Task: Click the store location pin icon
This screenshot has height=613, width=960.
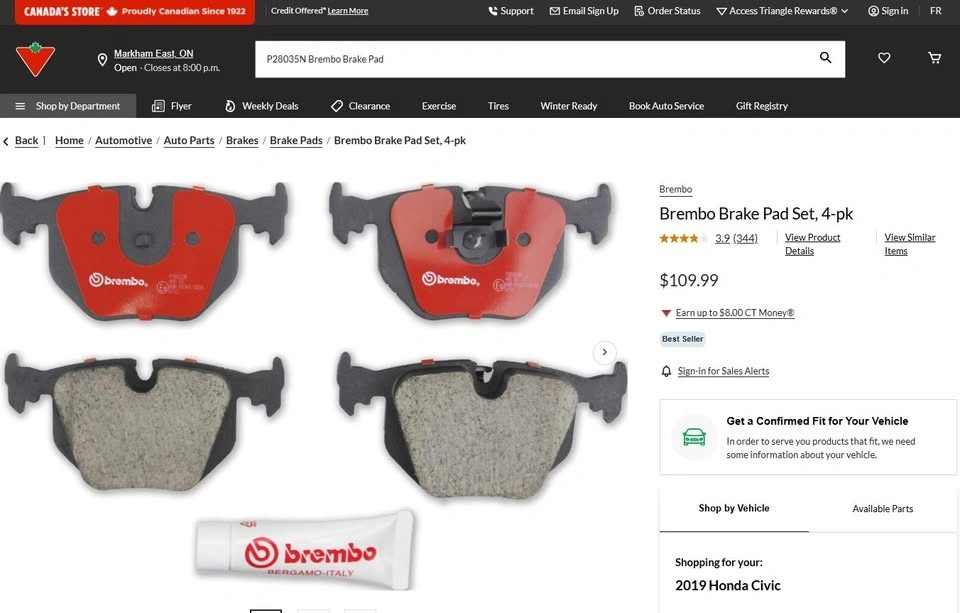Action: tap(102, 60)
